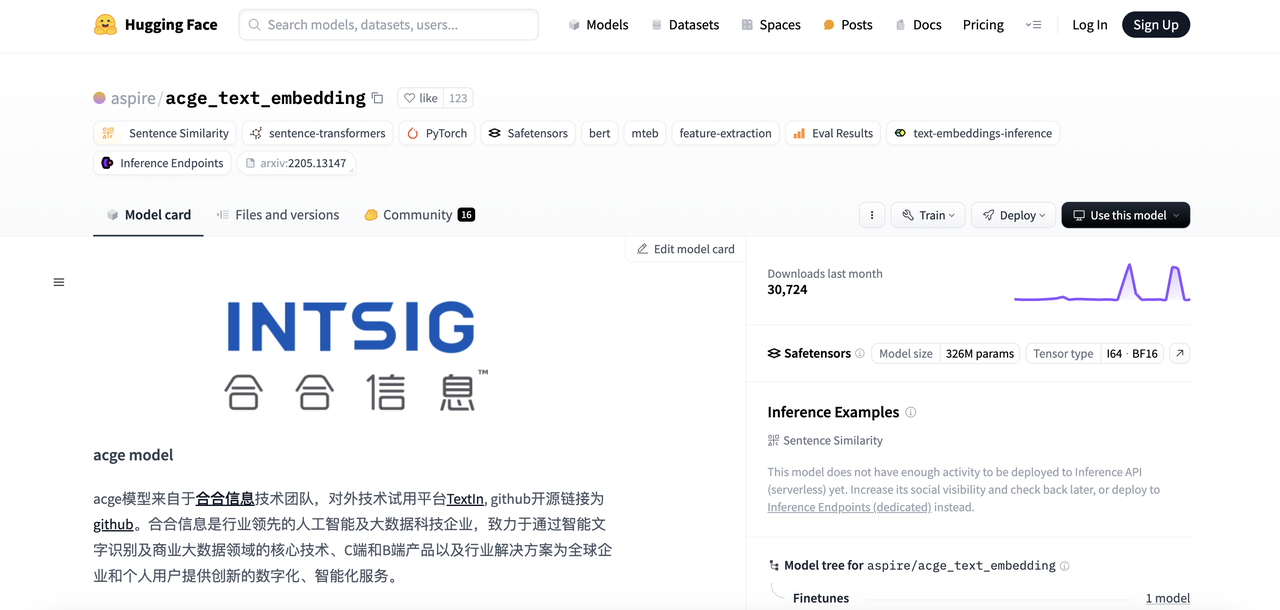This screenshot has height=610, width=1280.
Task: Select the Model card tab
Action: click(x=148, y=215)
